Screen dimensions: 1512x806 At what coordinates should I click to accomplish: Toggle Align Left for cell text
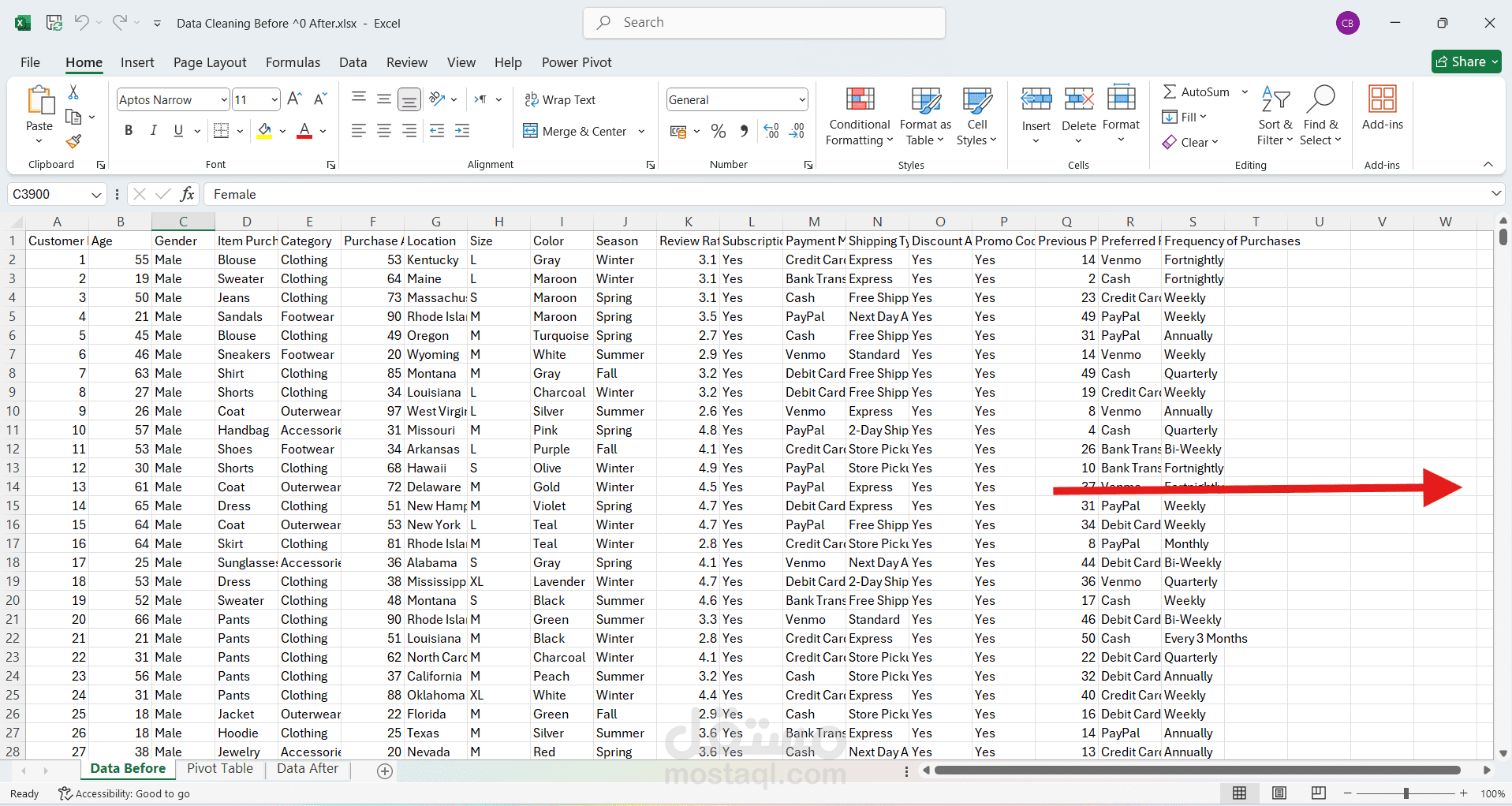(359, 131)
